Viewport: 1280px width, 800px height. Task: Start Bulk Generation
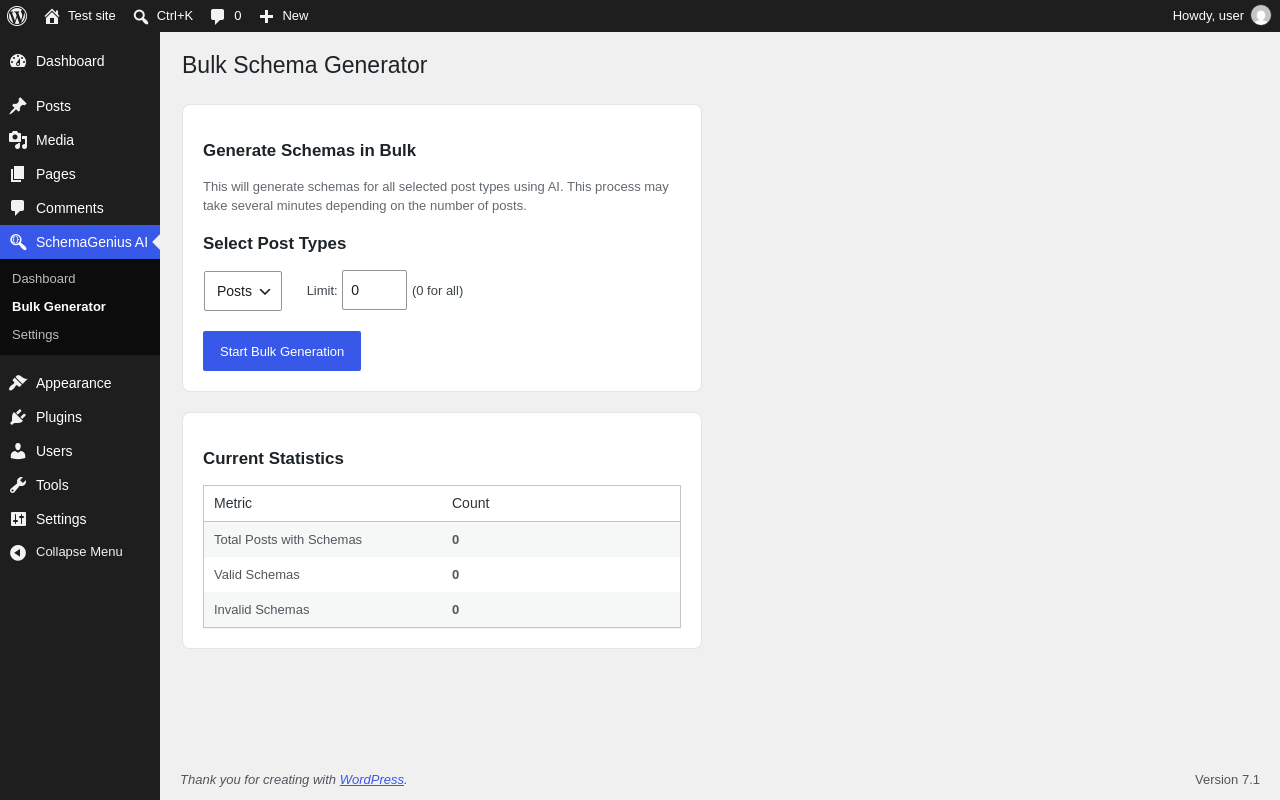point(282,351)
